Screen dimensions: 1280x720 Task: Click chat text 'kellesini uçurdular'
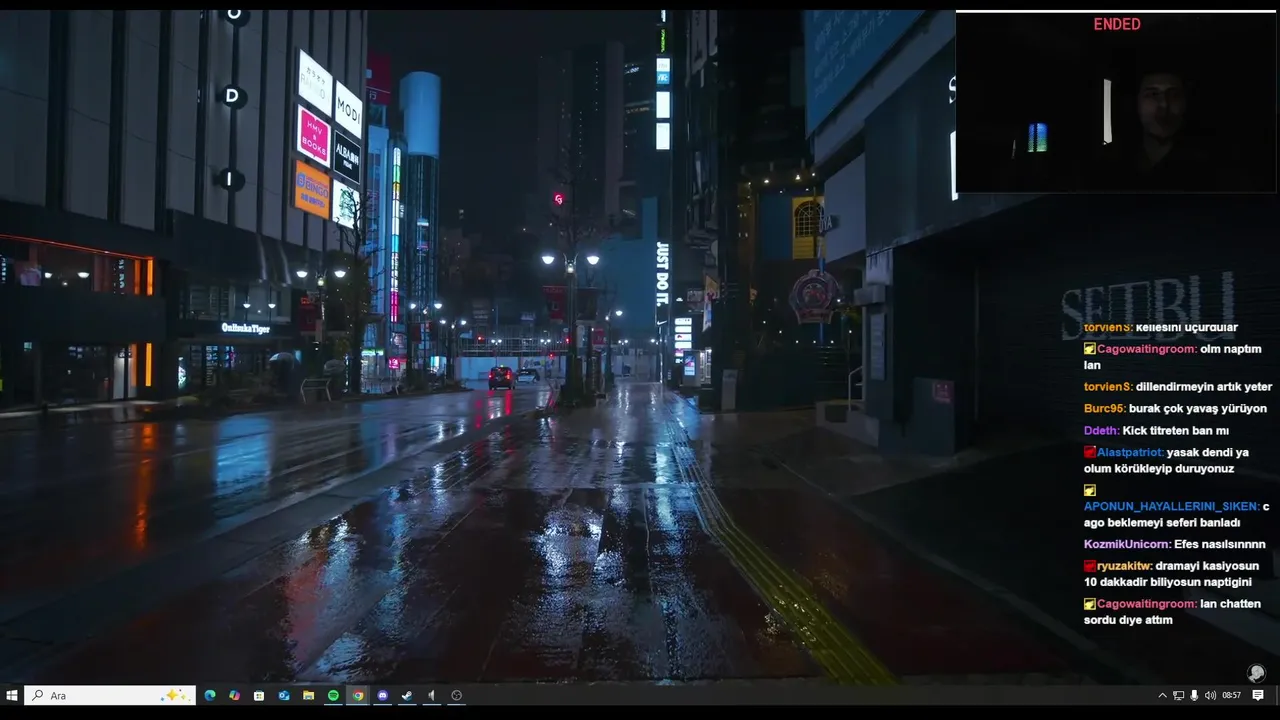pos(1187,327)
